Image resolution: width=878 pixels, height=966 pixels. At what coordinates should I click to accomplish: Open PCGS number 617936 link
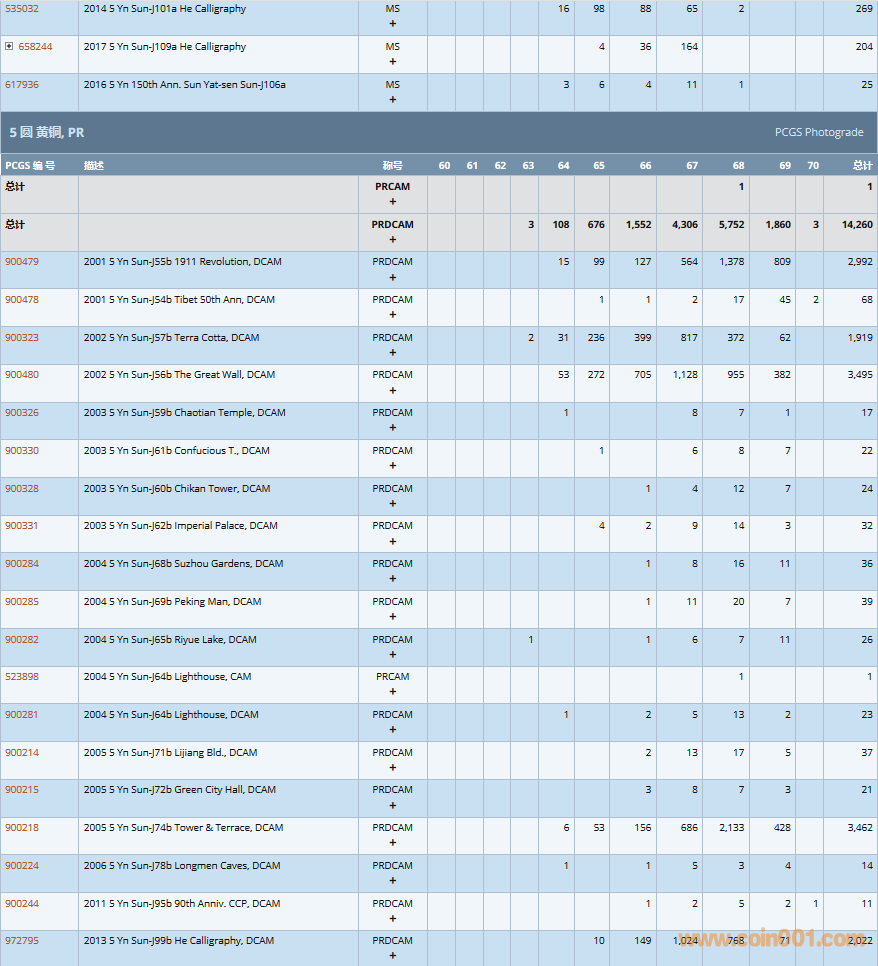[x=22, y=85]
